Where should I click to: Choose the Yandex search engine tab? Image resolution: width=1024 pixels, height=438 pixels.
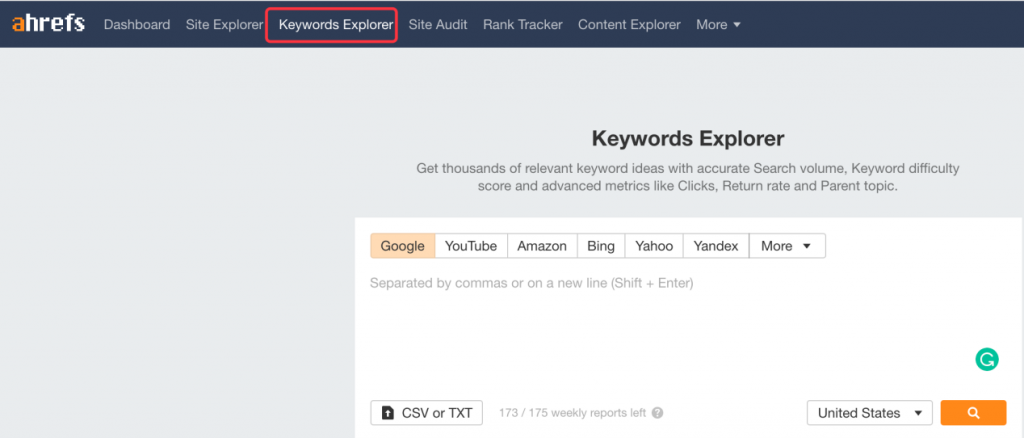point(716,246)
